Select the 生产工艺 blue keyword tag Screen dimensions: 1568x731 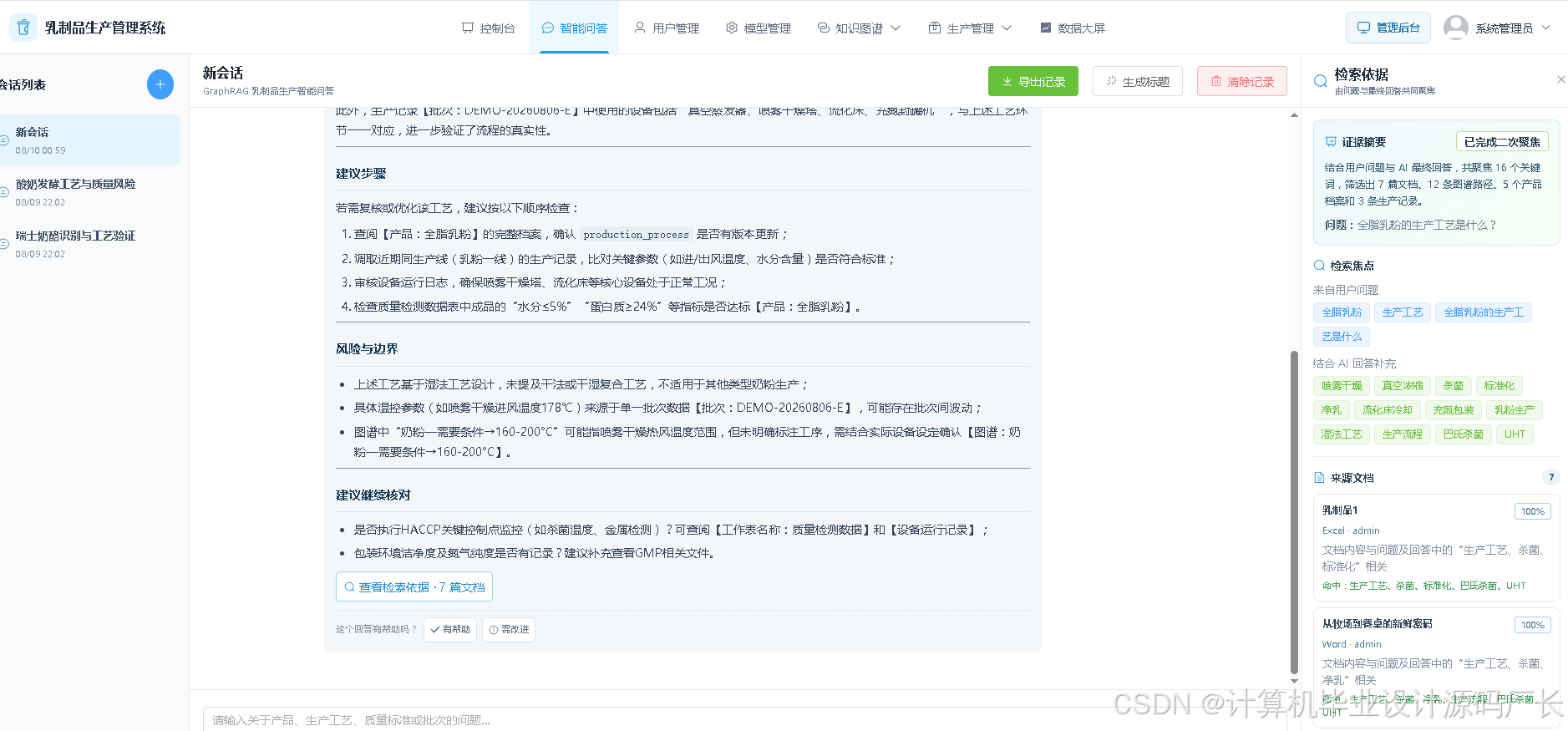coord(1403,312)
